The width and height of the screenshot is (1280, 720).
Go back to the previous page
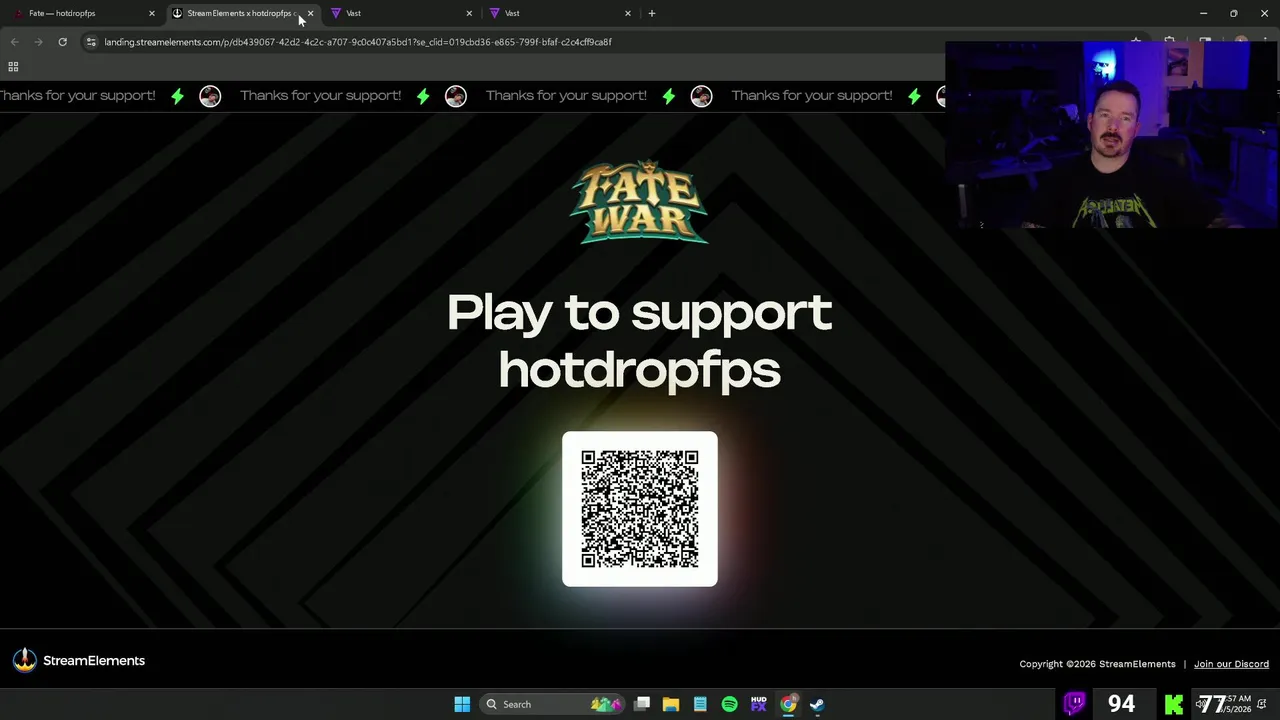coord(14,42)
